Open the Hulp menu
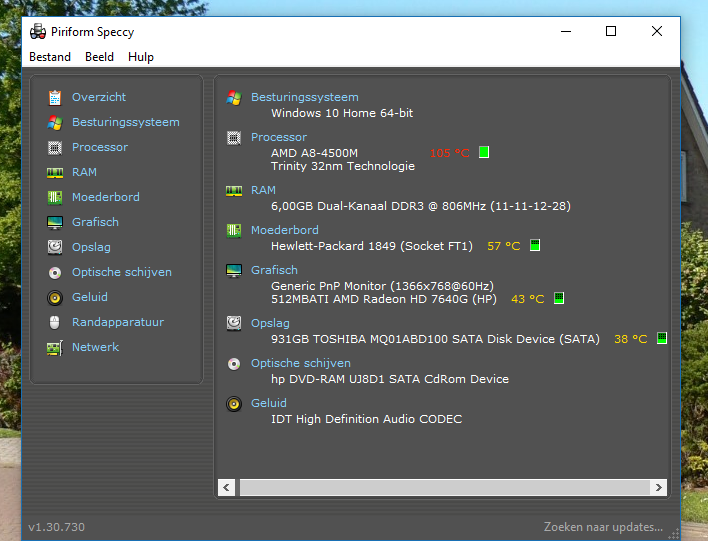Viewport: 708px width, 541px height. pyautogui.click(x=141, y=57)
